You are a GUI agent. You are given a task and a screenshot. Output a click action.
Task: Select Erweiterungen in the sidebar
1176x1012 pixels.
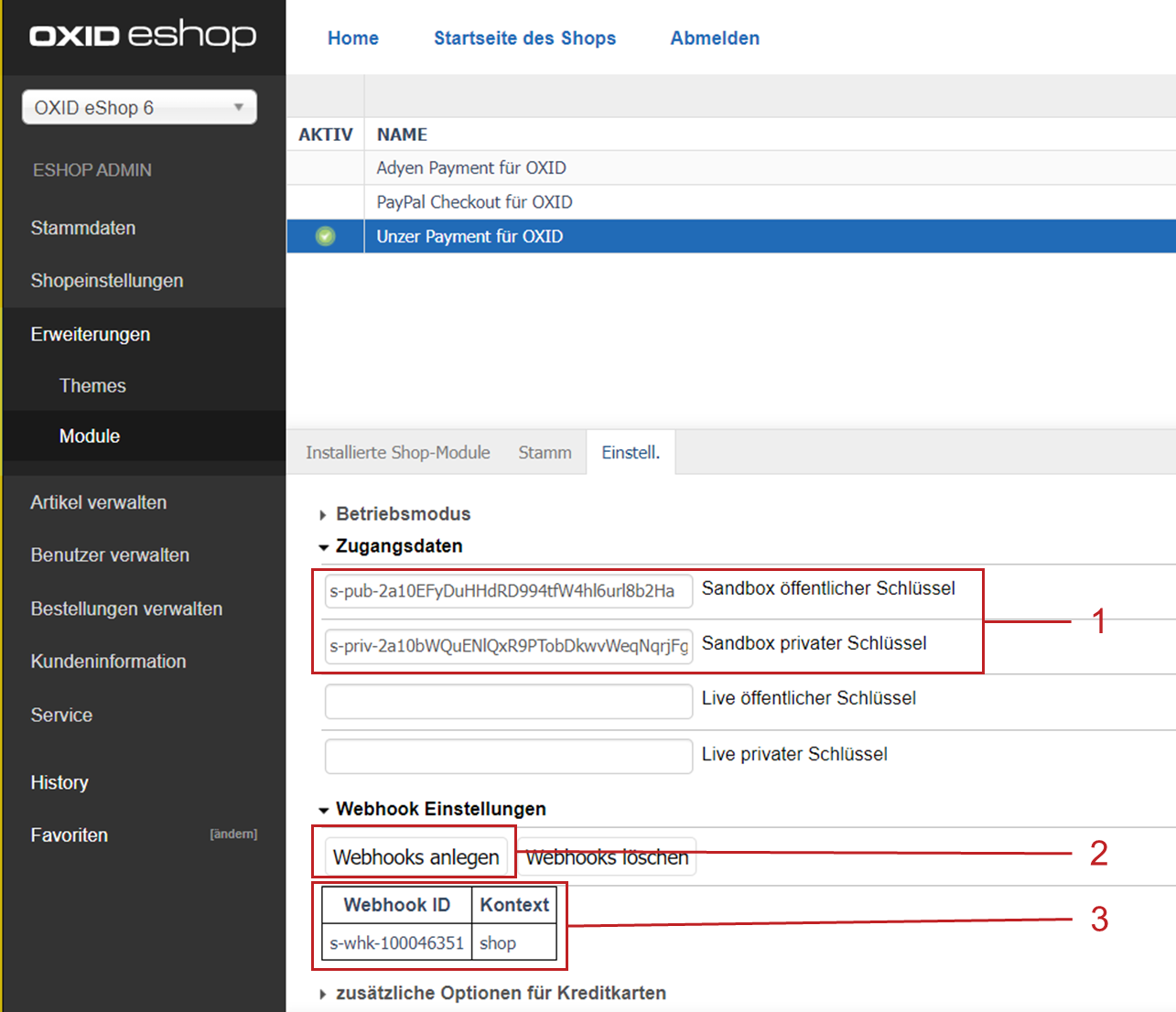91,334
